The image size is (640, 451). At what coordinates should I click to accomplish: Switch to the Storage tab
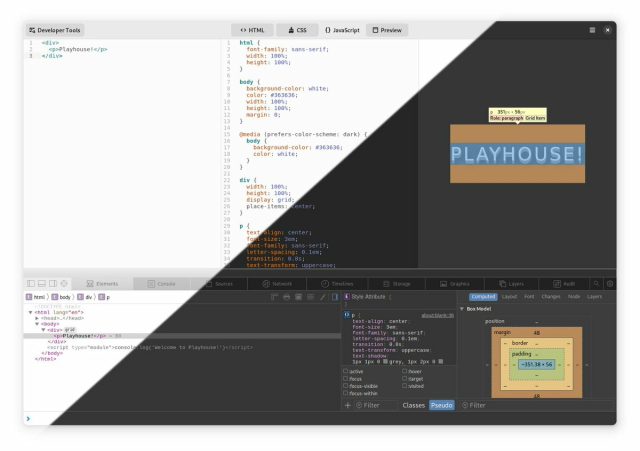397,284
